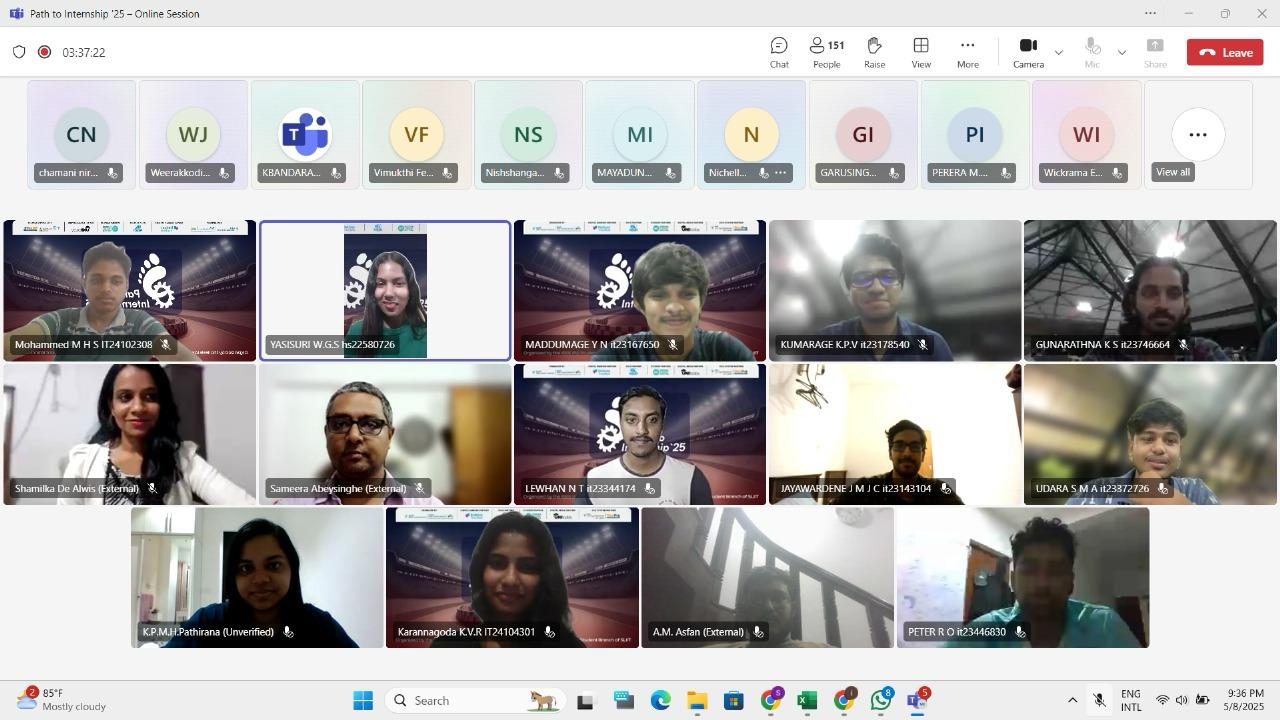Open the WhatsApp taskbar icon
1280x720 pixels.
click(x=880, y=701)
